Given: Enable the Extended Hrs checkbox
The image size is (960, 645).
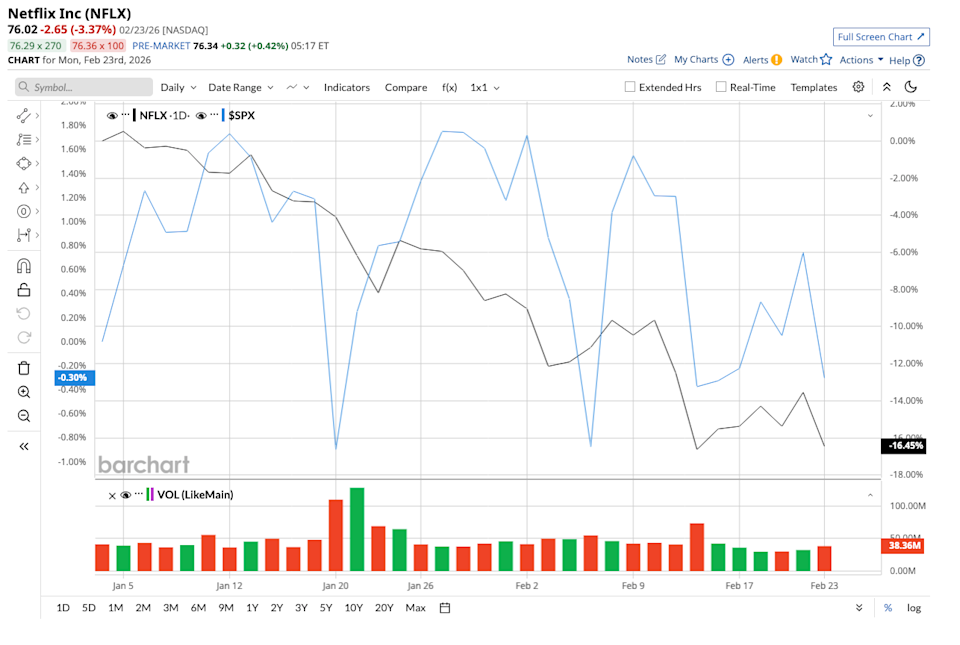Looking at the screenshot, I should pos(630,87).
